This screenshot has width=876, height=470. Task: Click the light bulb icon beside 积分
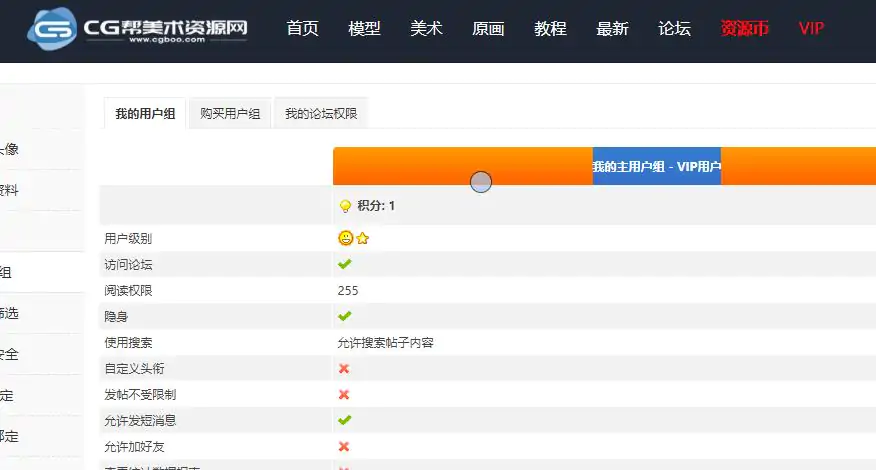[345, 206]
